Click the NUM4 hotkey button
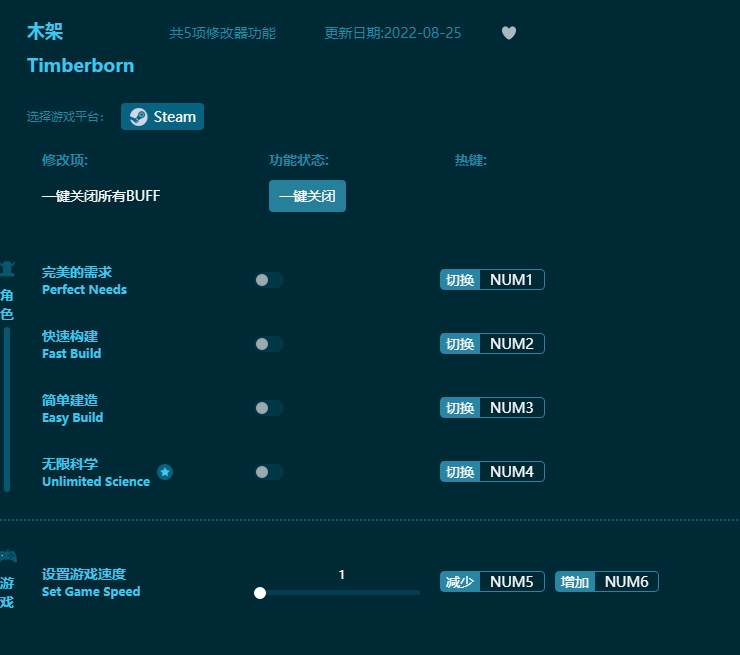740x655 pixels. coord(492,471)
